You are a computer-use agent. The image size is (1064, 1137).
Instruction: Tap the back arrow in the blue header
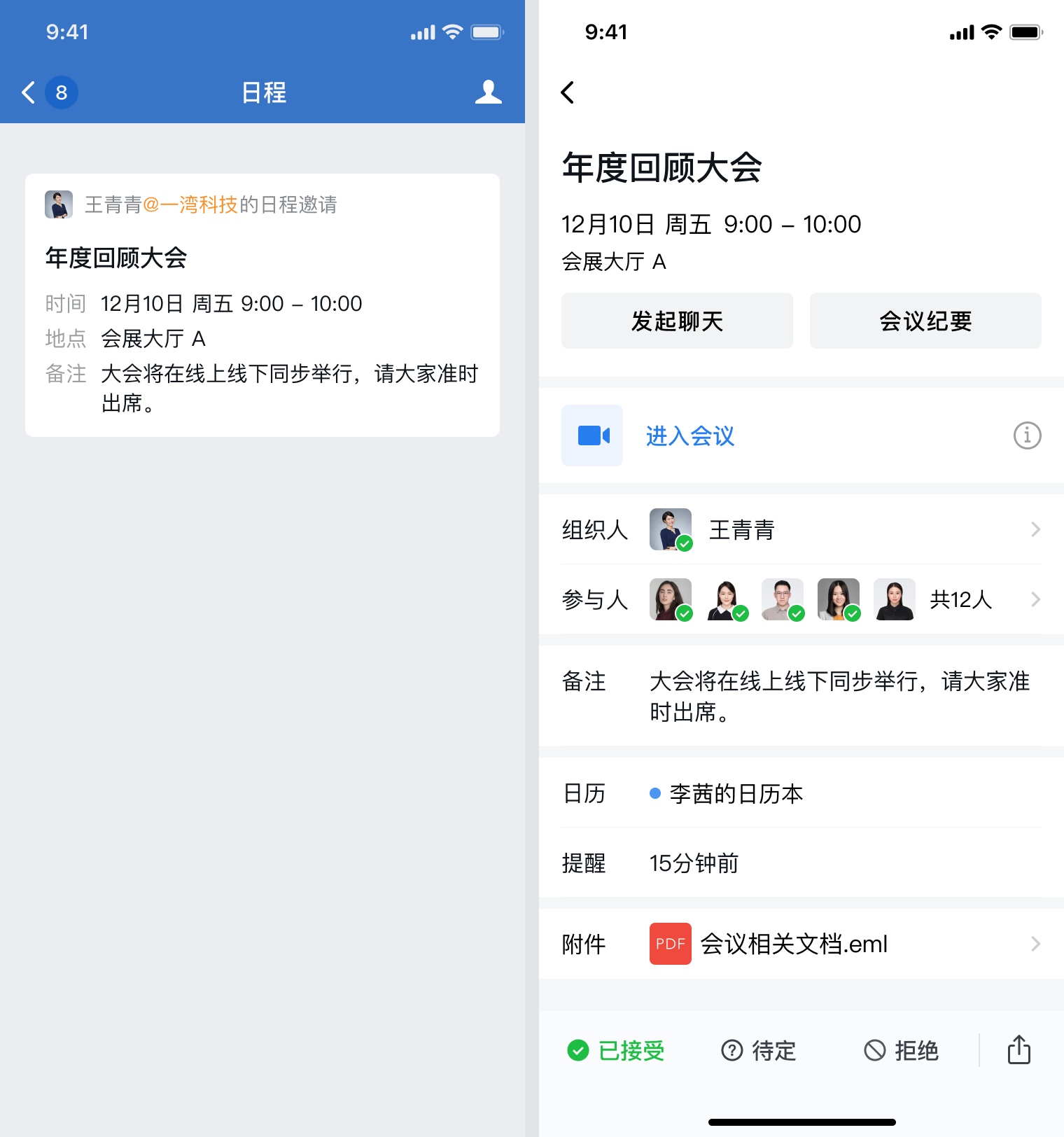(x=28, y=92)
